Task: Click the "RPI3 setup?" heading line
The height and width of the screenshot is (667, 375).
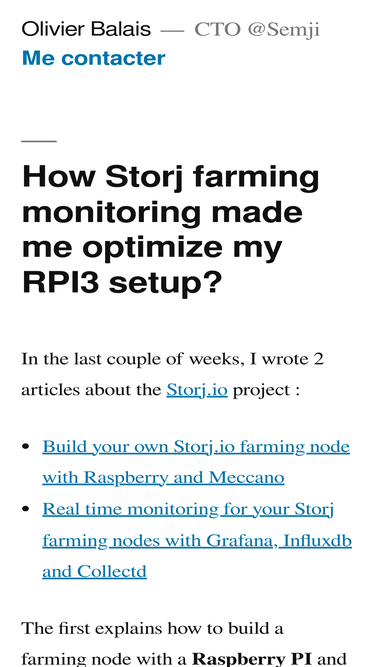Action: [x=122, y=282]
